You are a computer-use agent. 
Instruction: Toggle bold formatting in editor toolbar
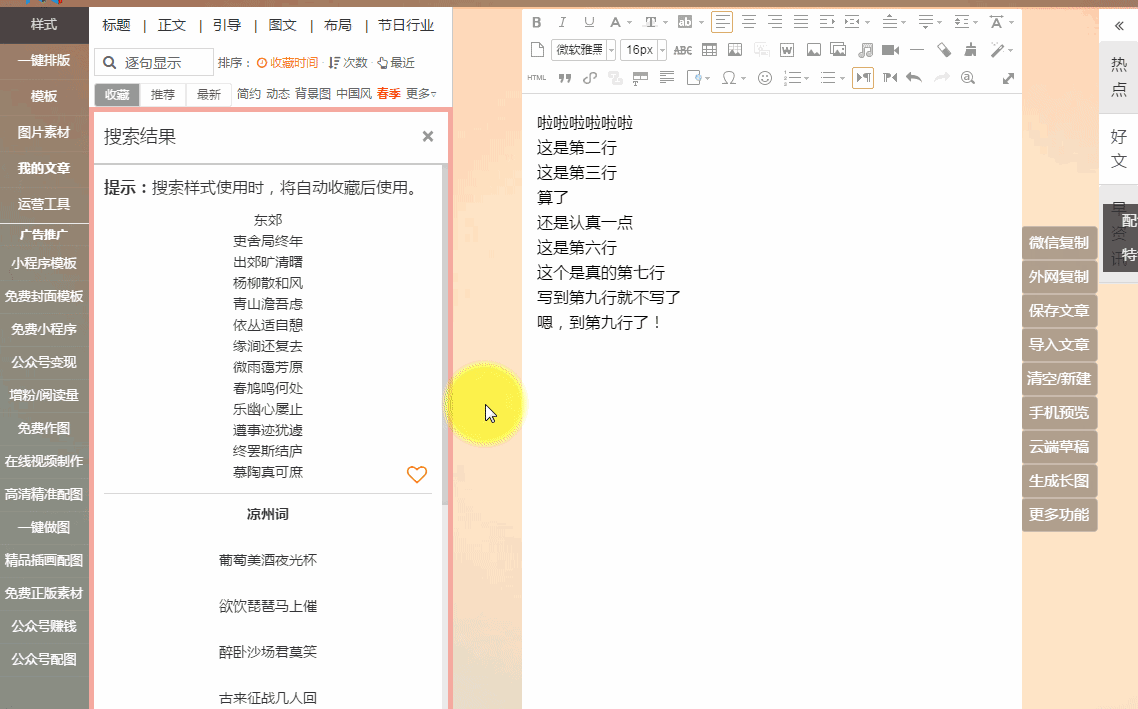point(537,22)
